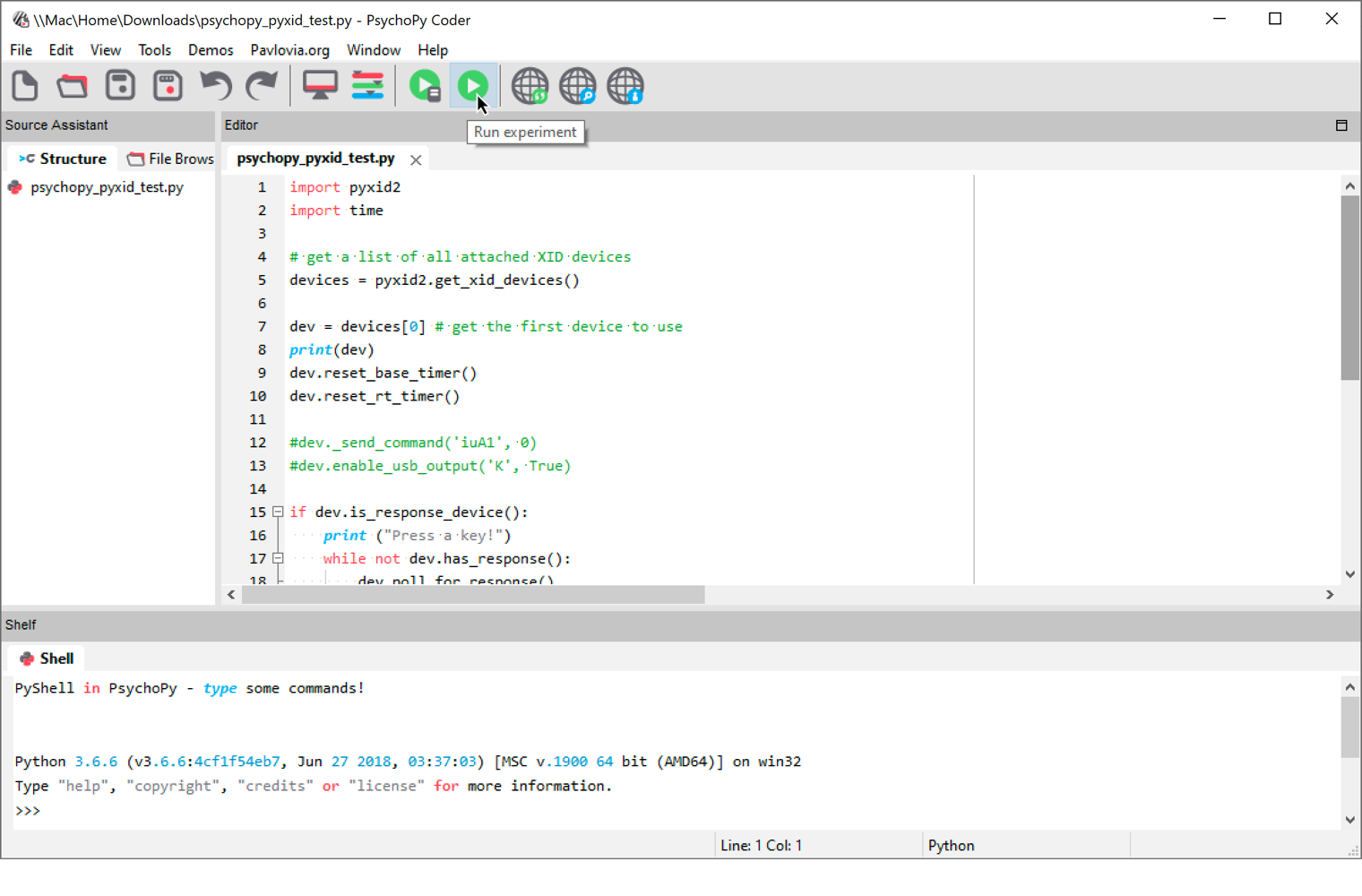Click the editor's horizontal scrollbar right arrow
The width and height of the screenshot is (1362, 896).
tap(1330, 595)
